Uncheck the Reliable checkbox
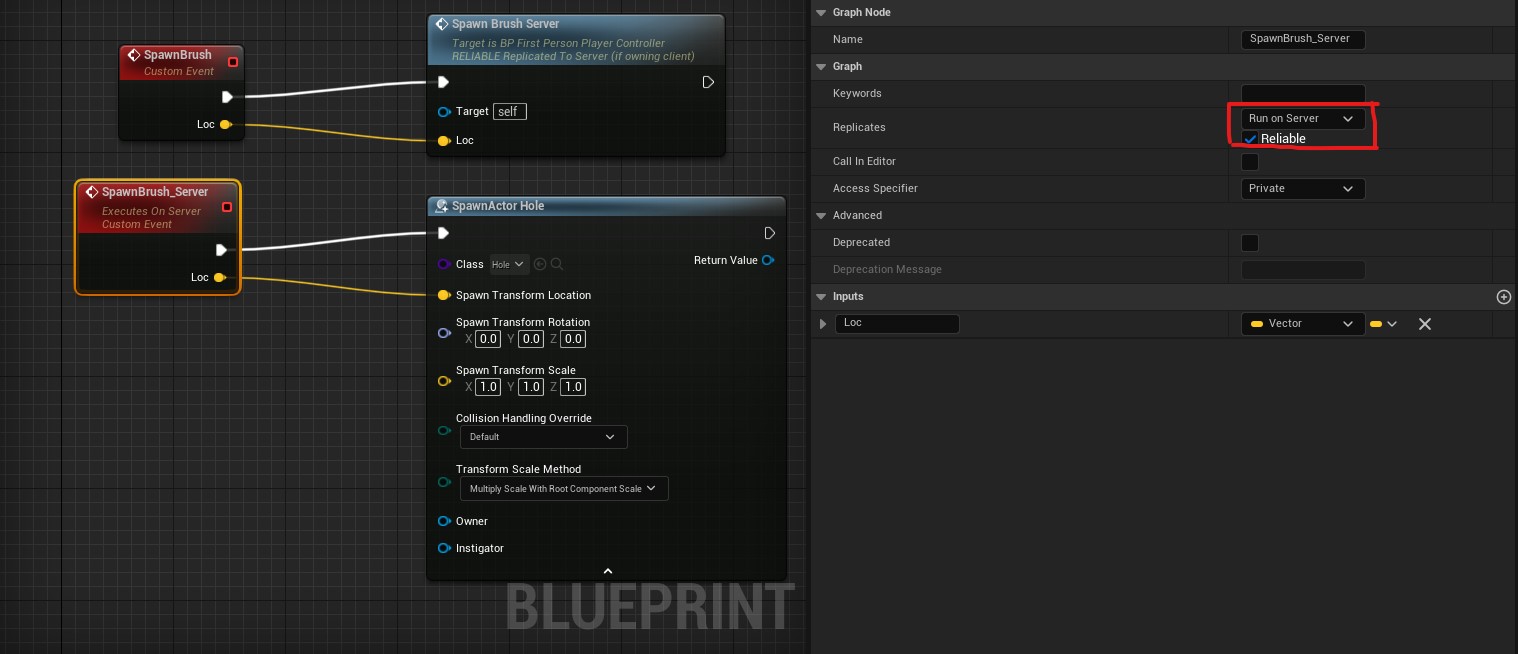Image resolution: width=1518 pixels, height=654 pixels. pos(1250,138)
